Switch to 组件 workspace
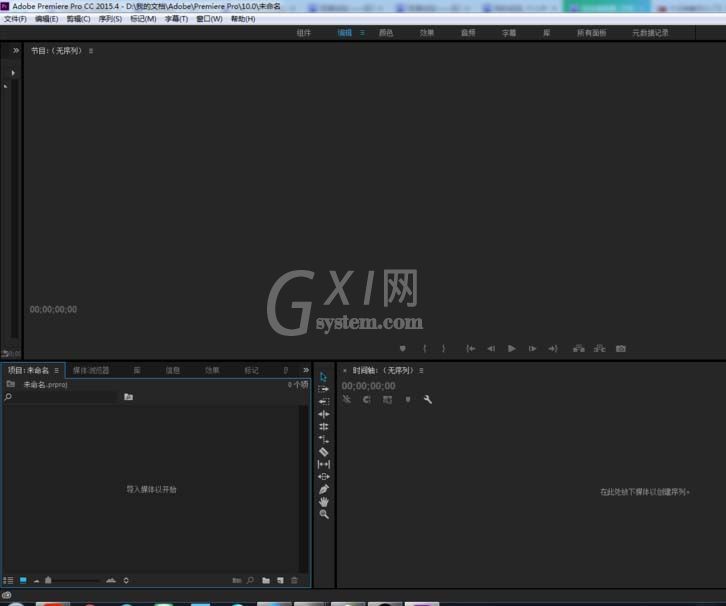The image size is (726, 606). click(x=304, y=33)
